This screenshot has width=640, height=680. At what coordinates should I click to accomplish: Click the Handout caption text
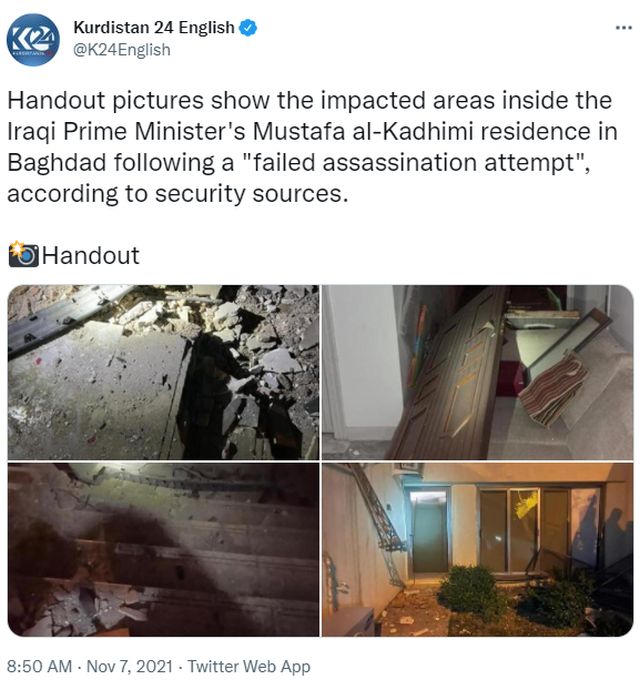91,255
